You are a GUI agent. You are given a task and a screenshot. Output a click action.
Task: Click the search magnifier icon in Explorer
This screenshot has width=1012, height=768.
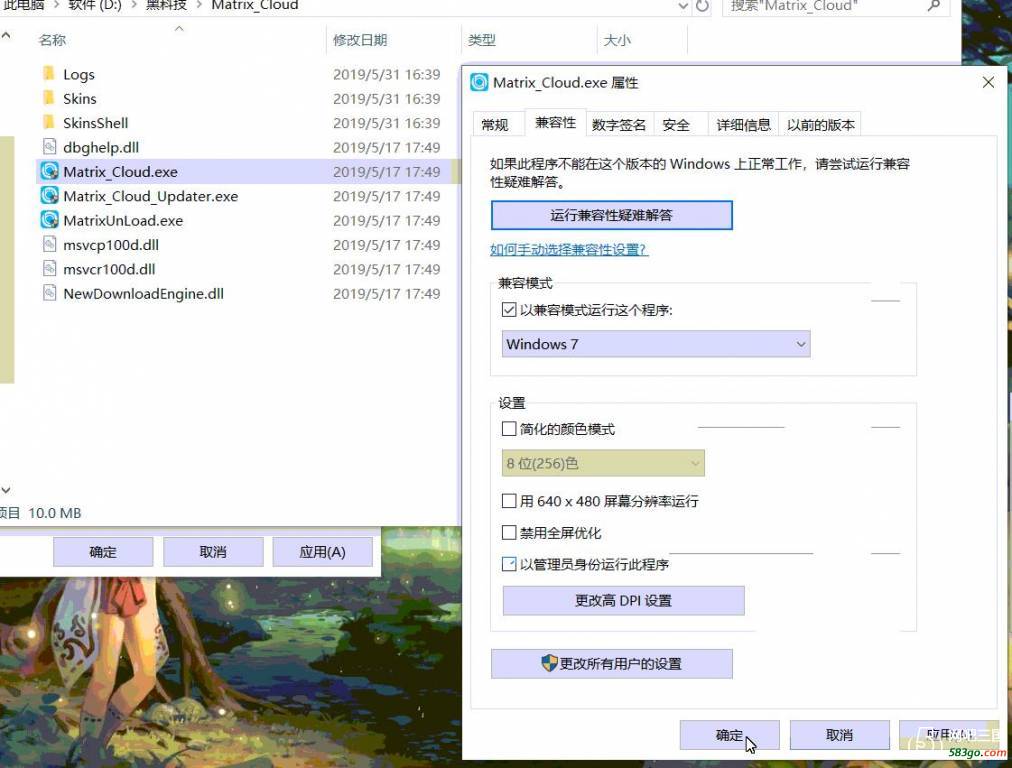coord(933,5)
